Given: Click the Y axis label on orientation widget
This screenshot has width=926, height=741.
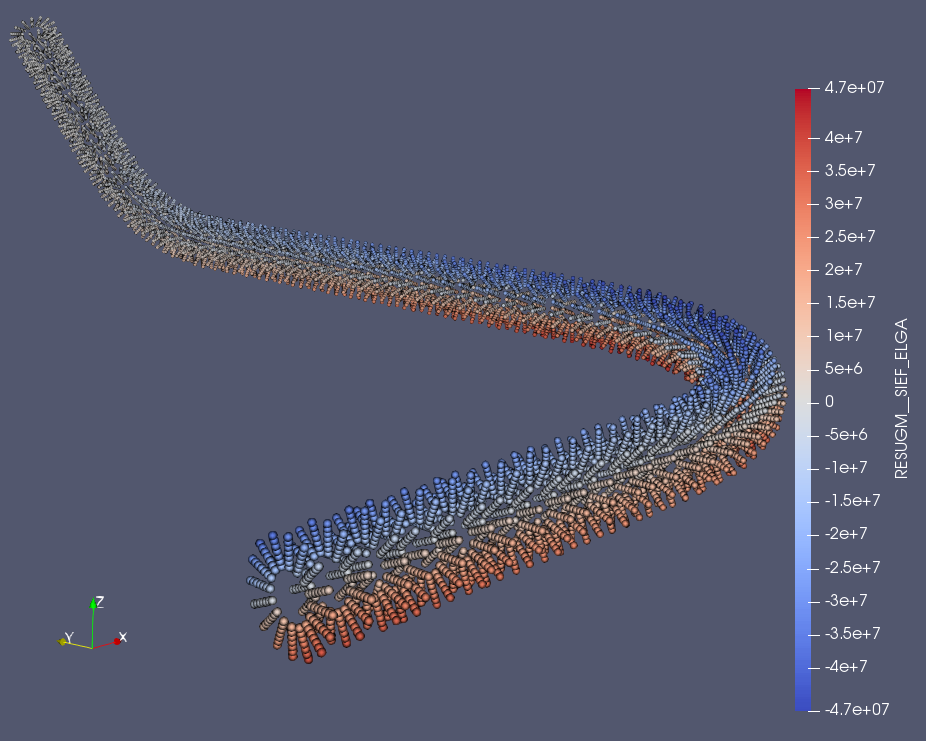Looking at the screenshot, I should pos(68,637).
